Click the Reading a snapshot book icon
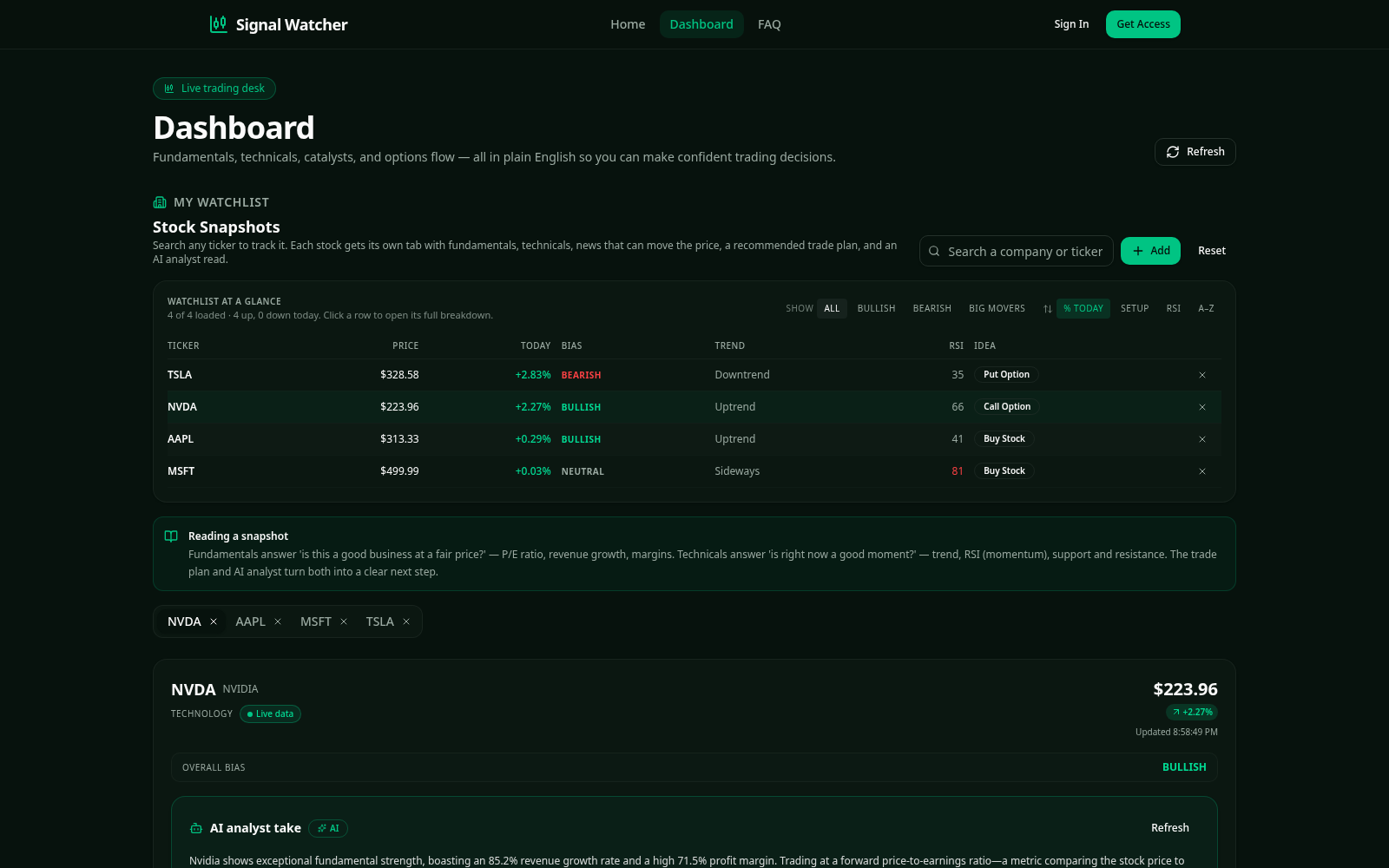Screen dimensions: 1389x868 click(171, 536)
